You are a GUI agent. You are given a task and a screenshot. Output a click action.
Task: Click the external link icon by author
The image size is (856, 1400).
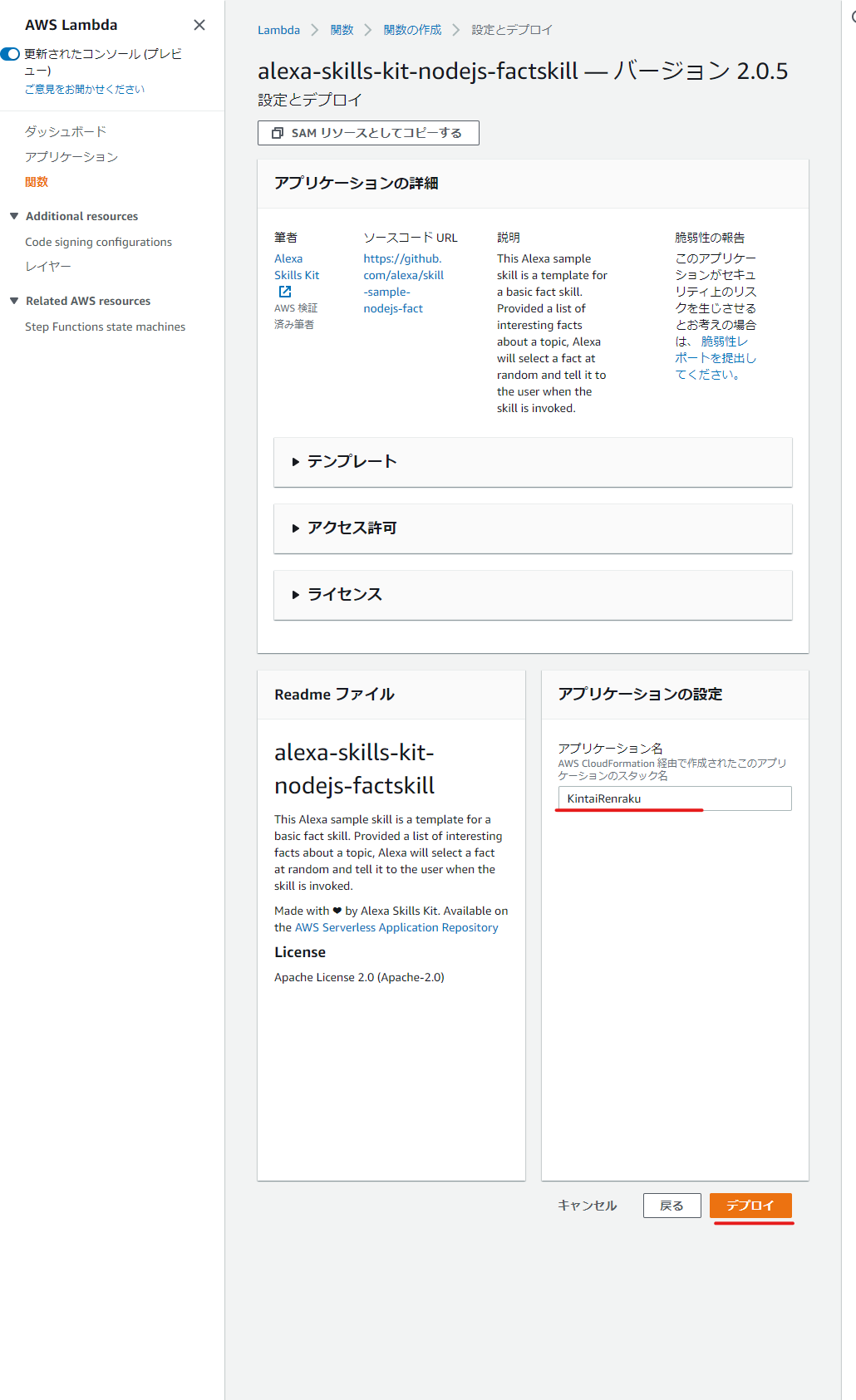[284, 292]
